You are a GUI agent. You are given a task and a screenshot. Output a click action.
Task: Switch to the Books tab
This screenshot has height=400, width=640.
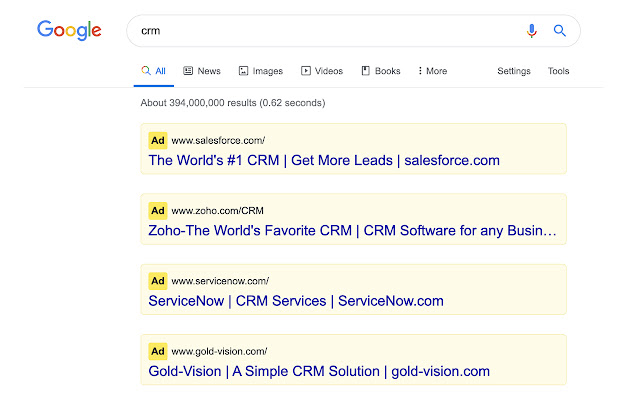(x=381, y=71)
